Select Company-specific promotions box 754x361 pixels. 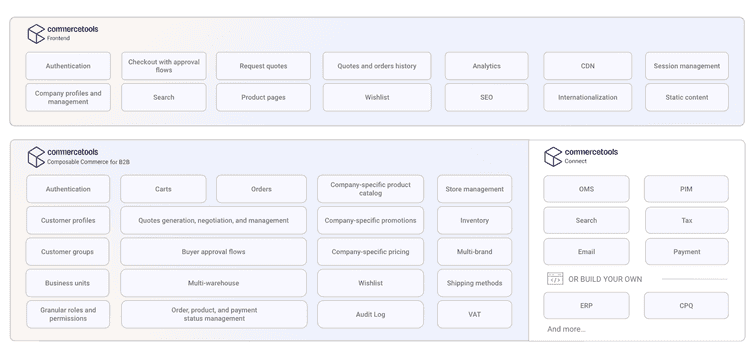pos(370,221)
